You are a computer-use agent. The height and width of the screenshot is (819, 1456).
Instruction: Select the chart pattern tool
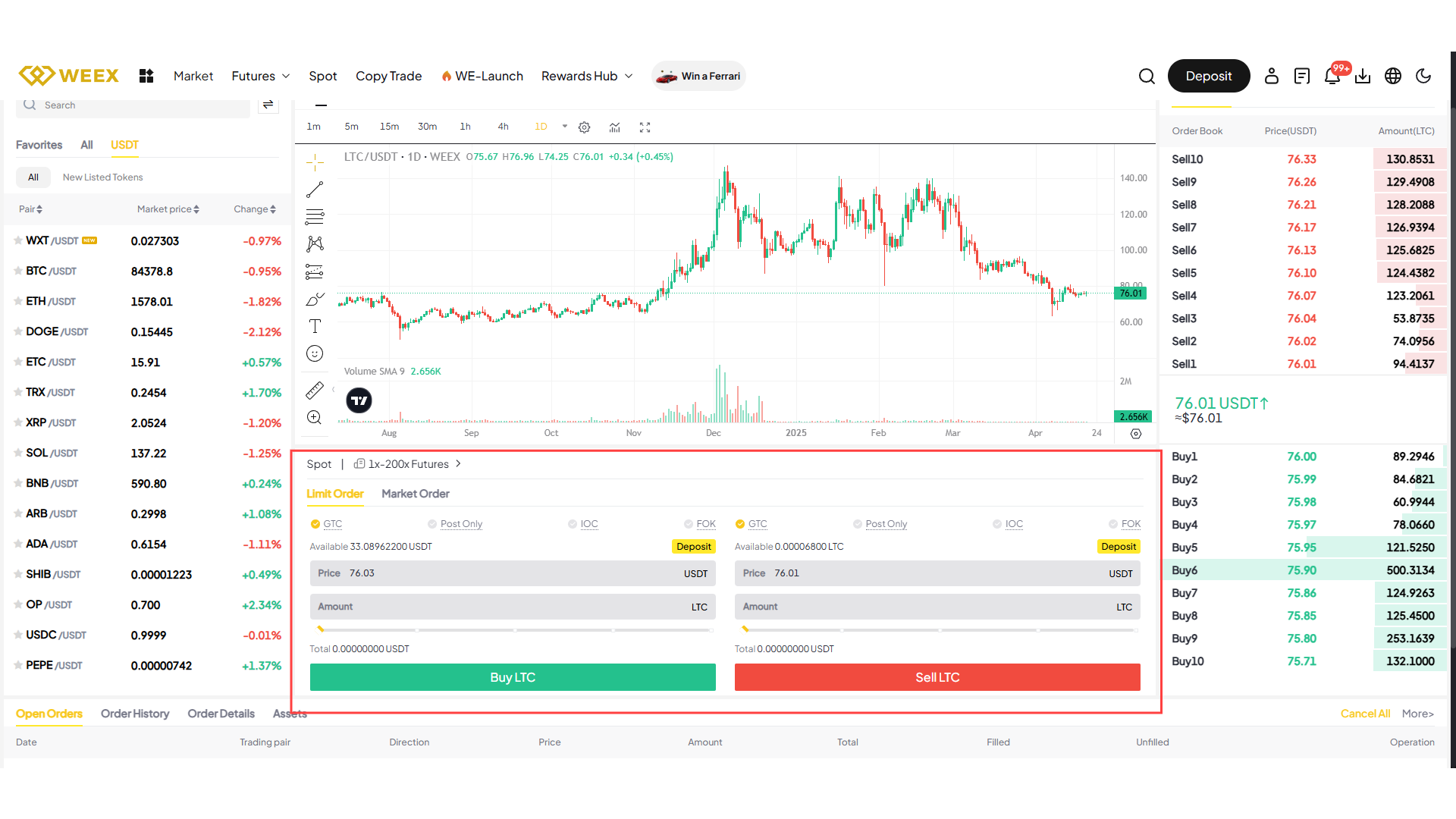tap(315, 243)
